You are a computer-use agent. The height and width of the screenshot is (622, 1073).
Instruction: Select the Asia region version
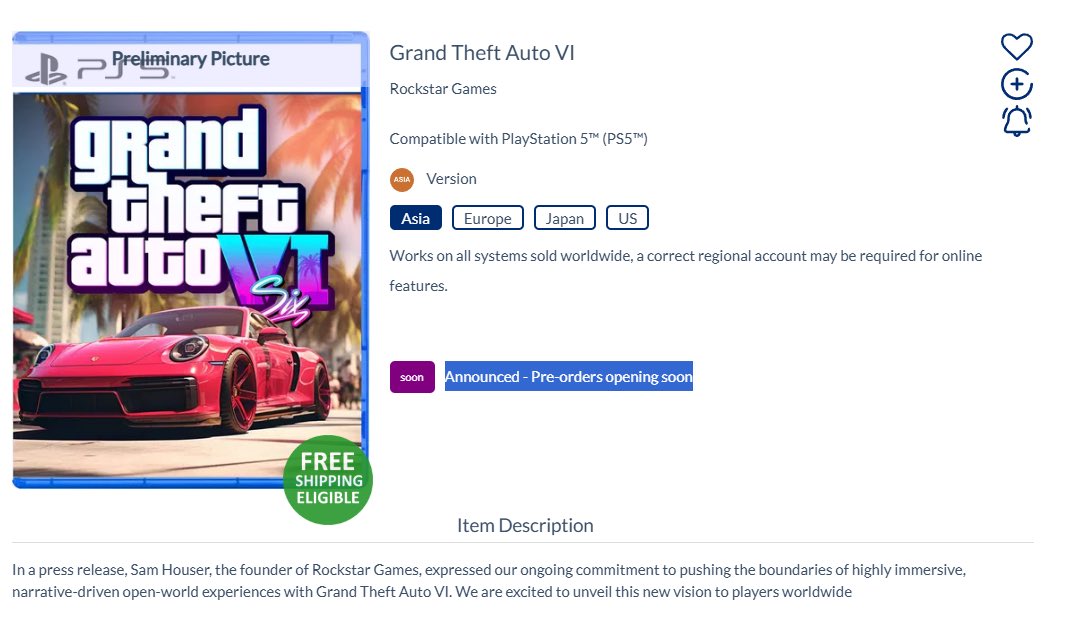click(x=415, y=218)
